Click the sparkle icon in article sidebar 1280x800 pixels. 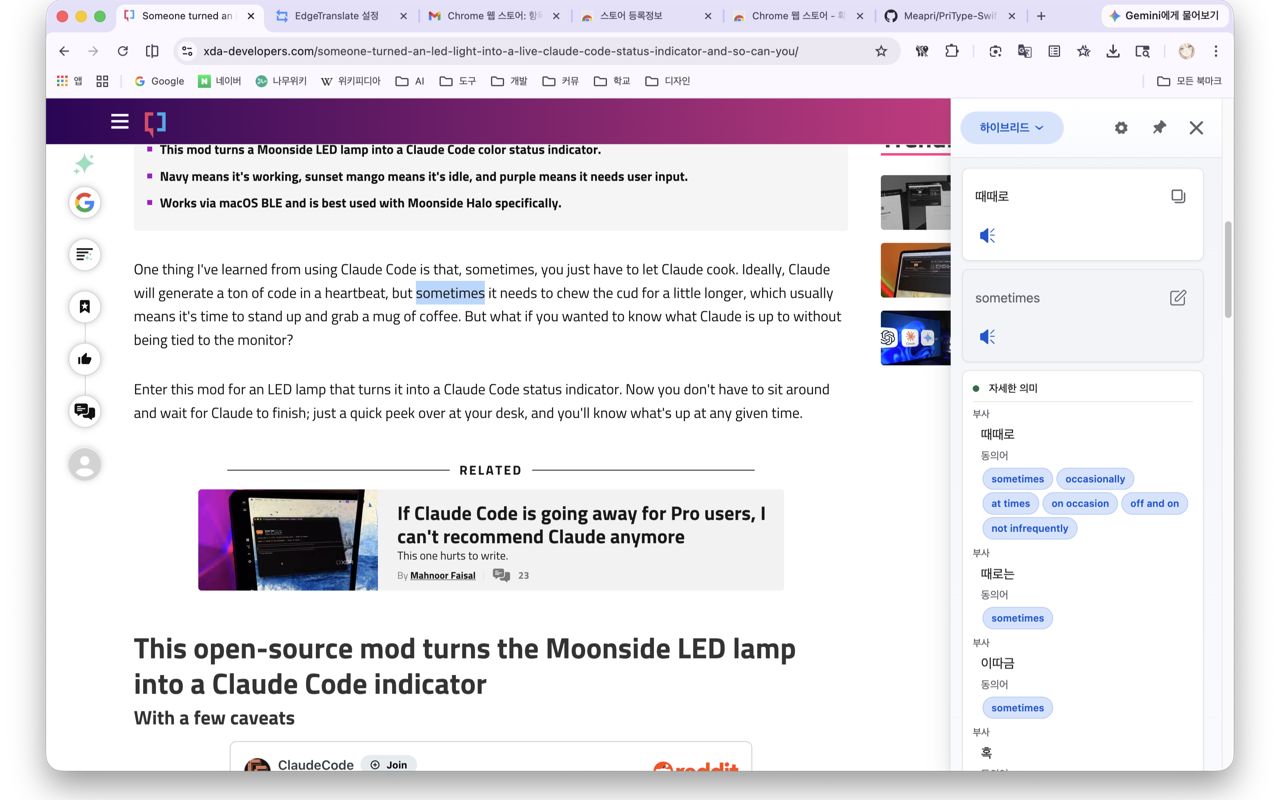84,163
